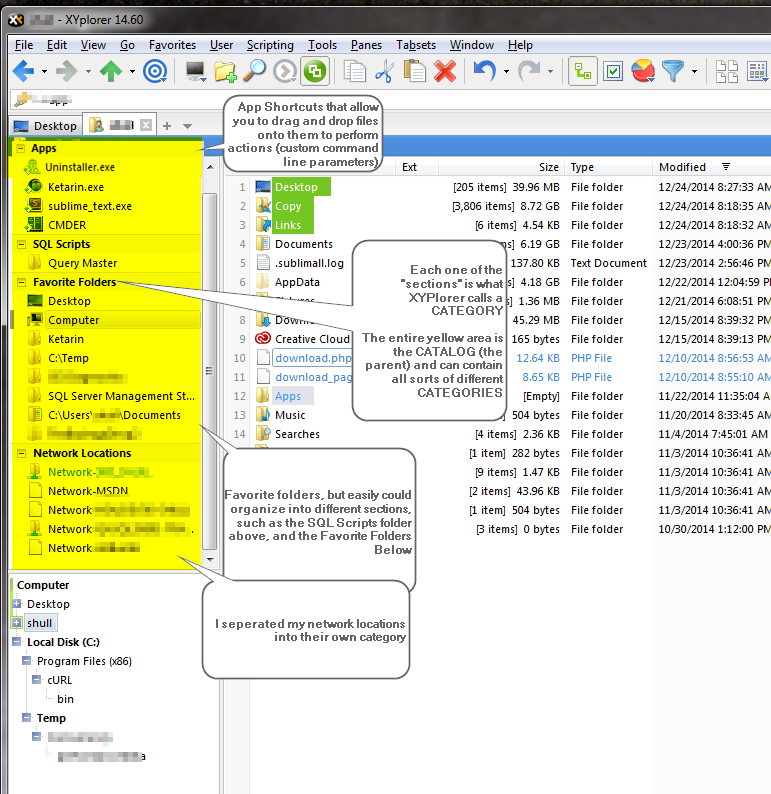Open the Hotlist target icon
Viewport: 771px width, 794px height.
[x=155, y=71]
